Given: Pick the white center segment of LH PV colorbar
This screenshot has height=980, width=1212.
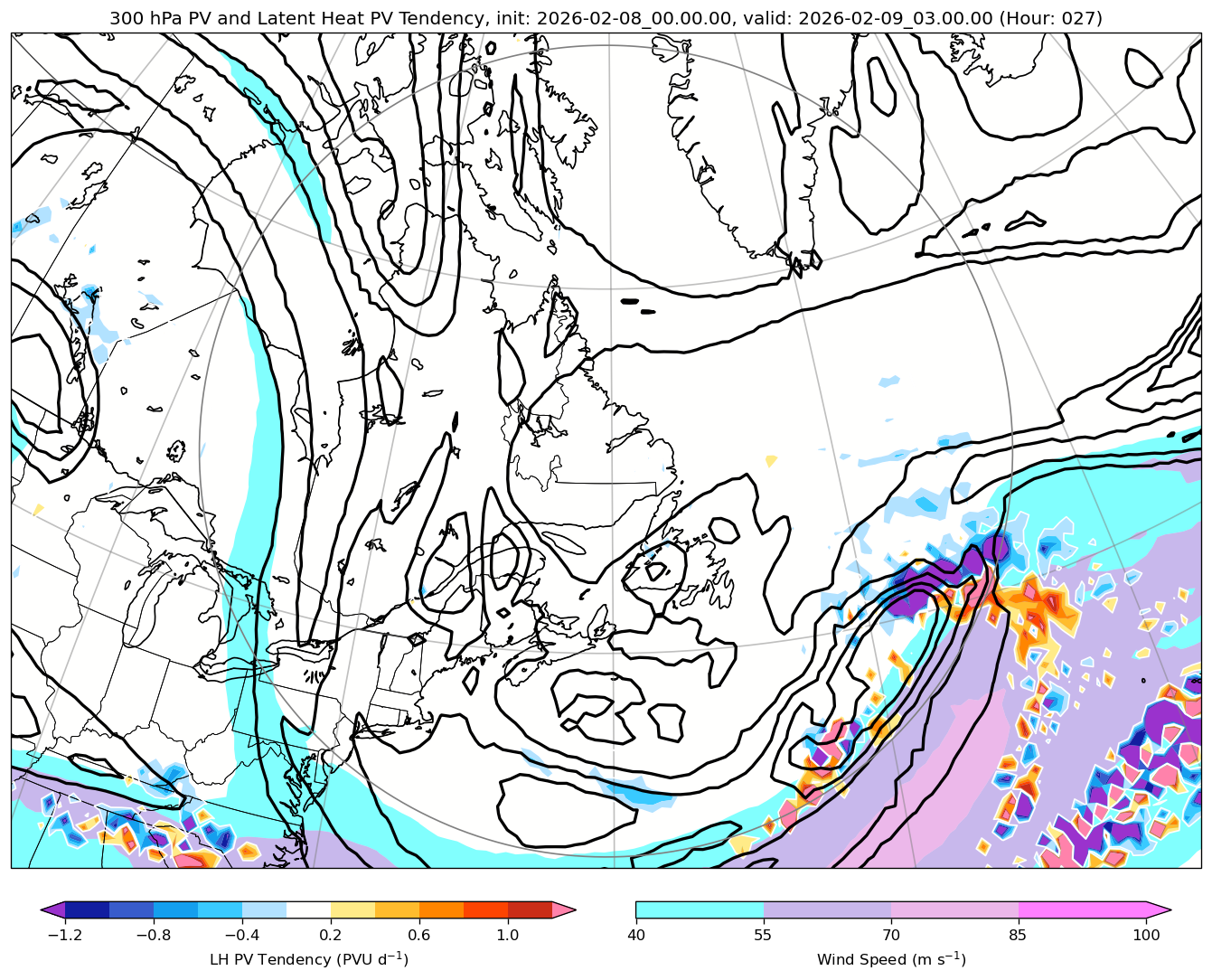Looking at the screenshot, I should (x=308, y=909).
